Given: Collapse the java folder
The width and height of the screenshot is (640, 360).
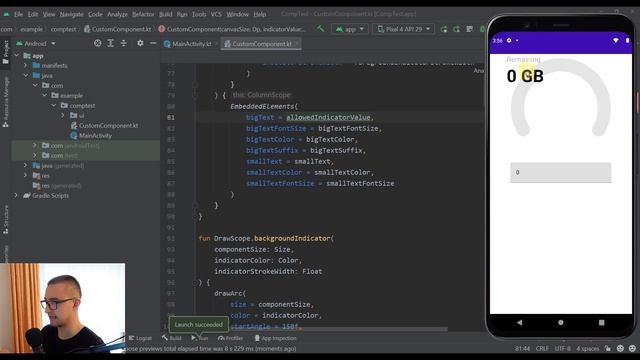Looking at the screenshot, I should [26, 75].
